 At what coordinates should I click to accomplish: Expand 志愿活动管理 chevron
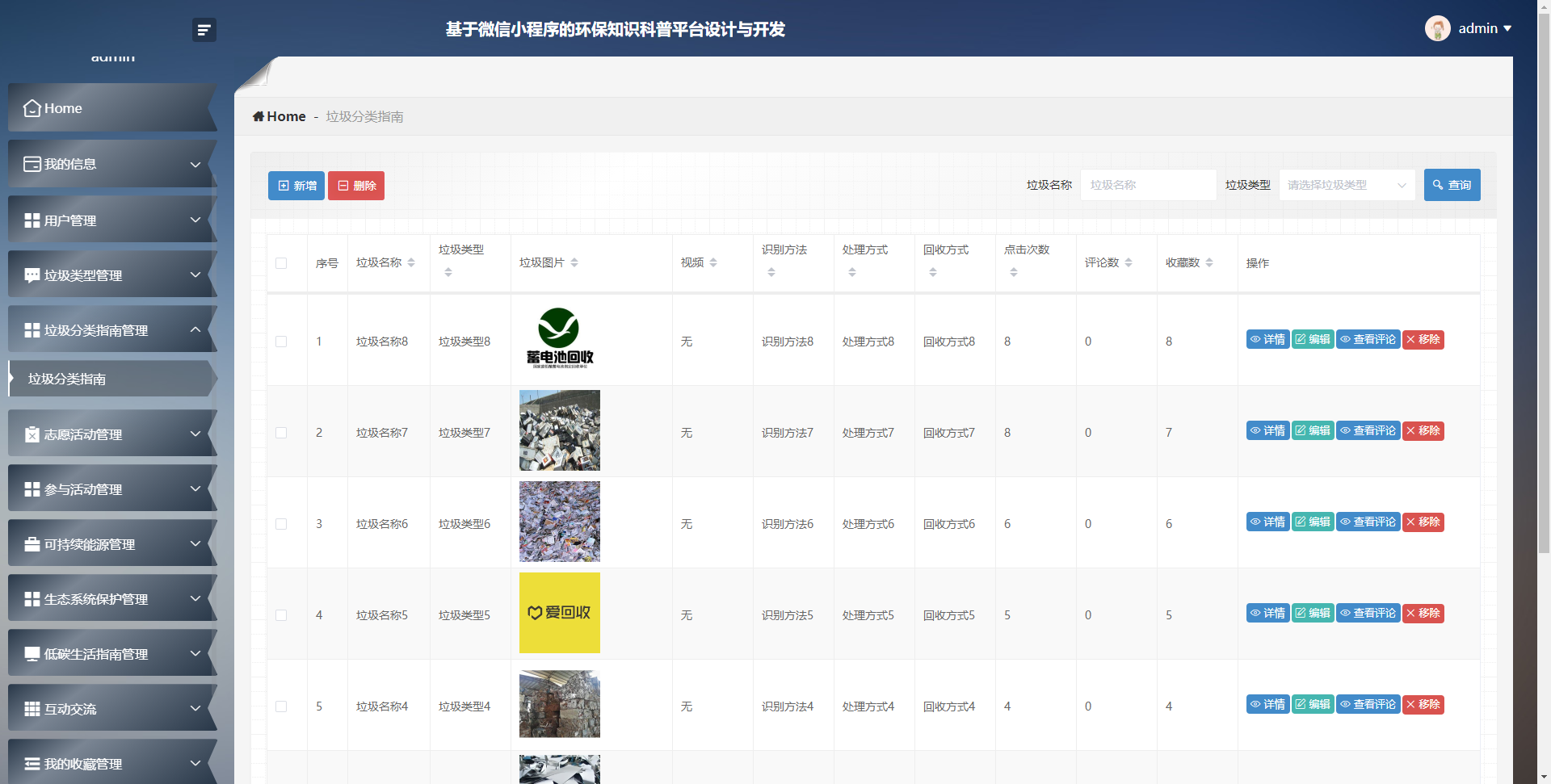[195, 434]
